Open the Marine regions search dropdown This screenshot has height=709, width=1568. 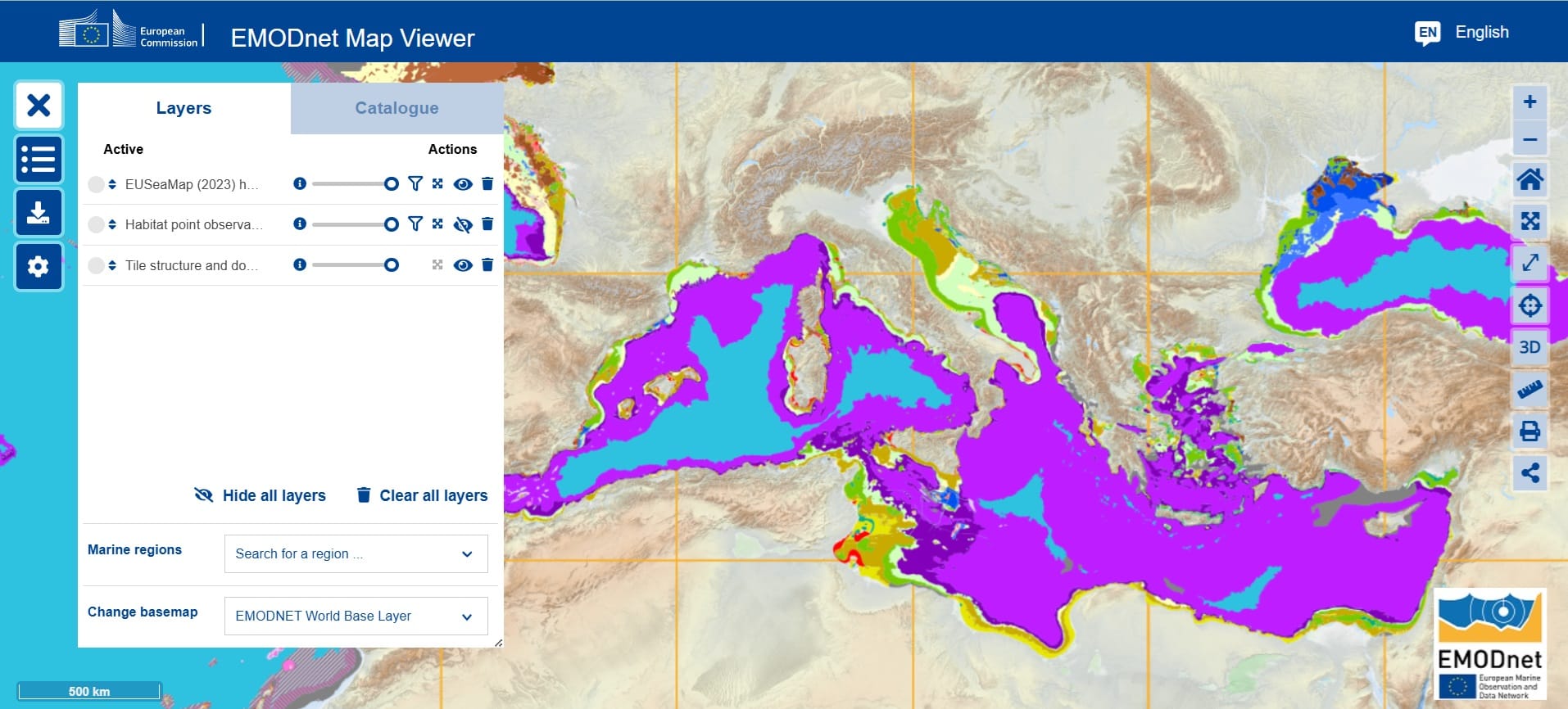pyautogui.click(x=356, y=554)
